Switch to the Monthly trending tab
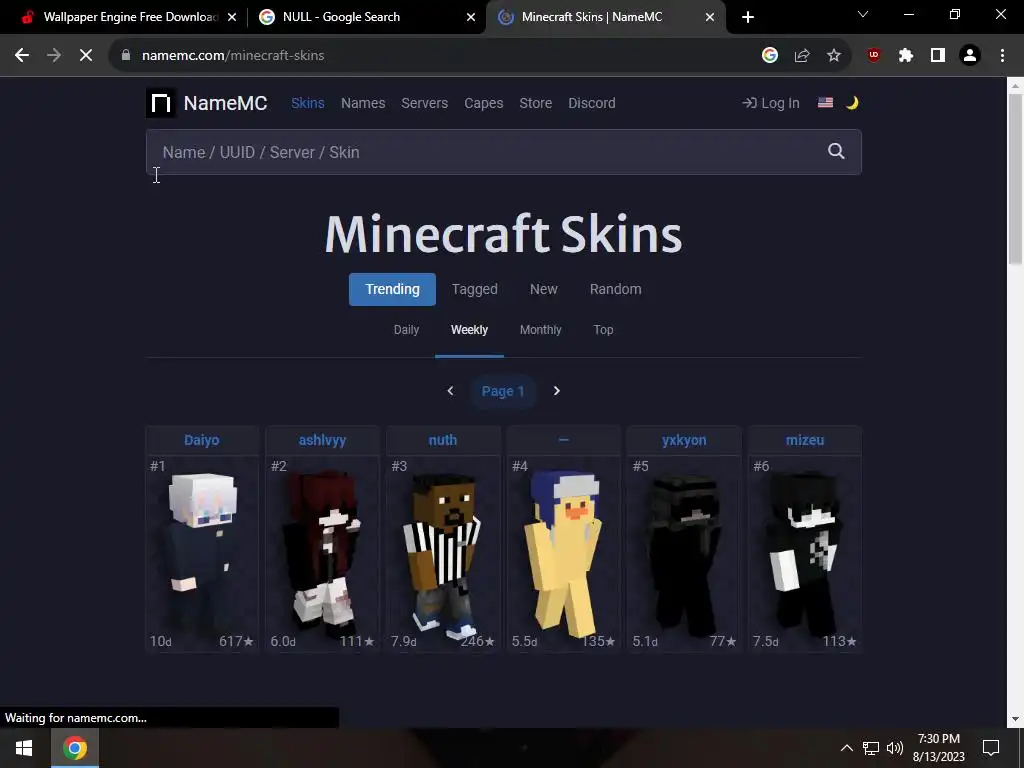The width and height of the screenshot is (1024, 768). tap(540, 330)
